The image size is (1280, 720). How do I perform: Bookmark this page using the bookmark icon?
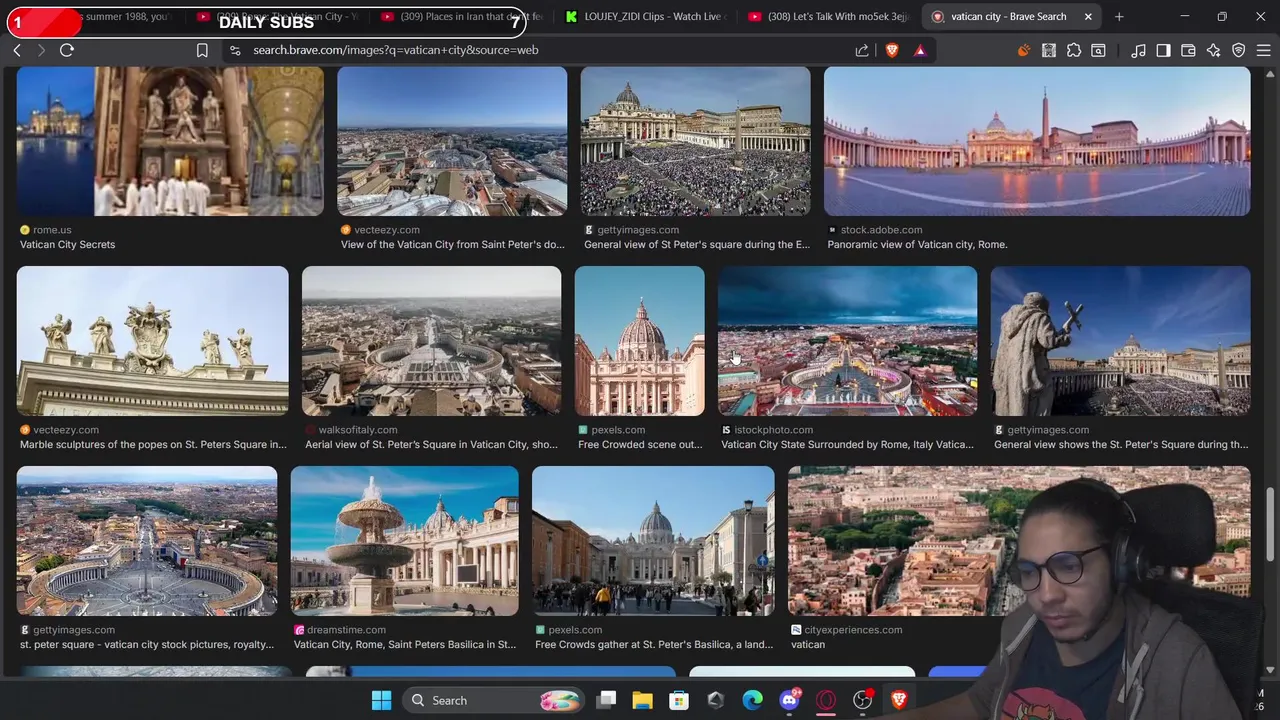[202, 50]
